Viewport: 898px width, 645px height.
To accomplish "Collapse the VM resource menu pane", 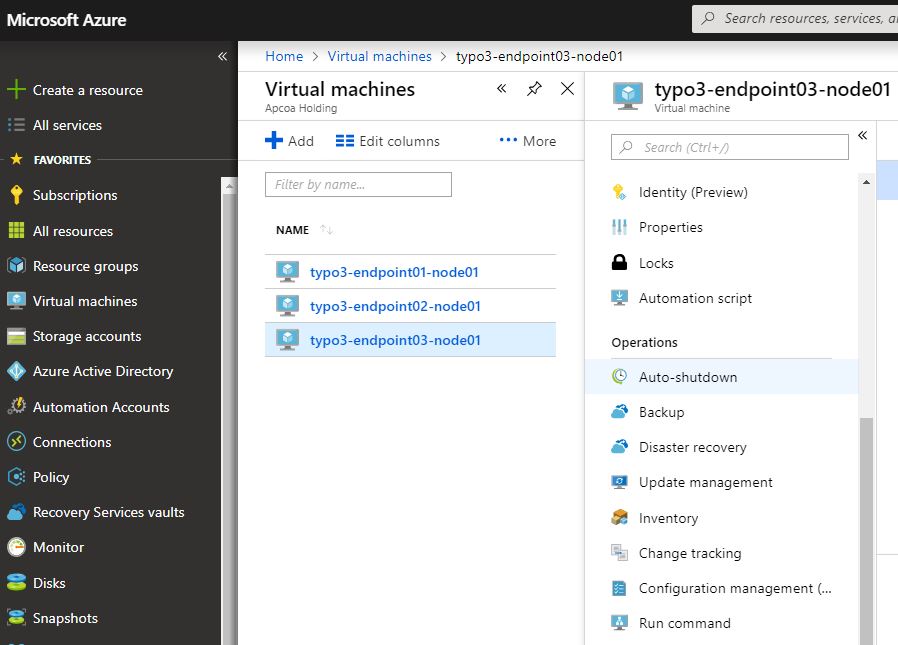I will click(x=862, y=135).
